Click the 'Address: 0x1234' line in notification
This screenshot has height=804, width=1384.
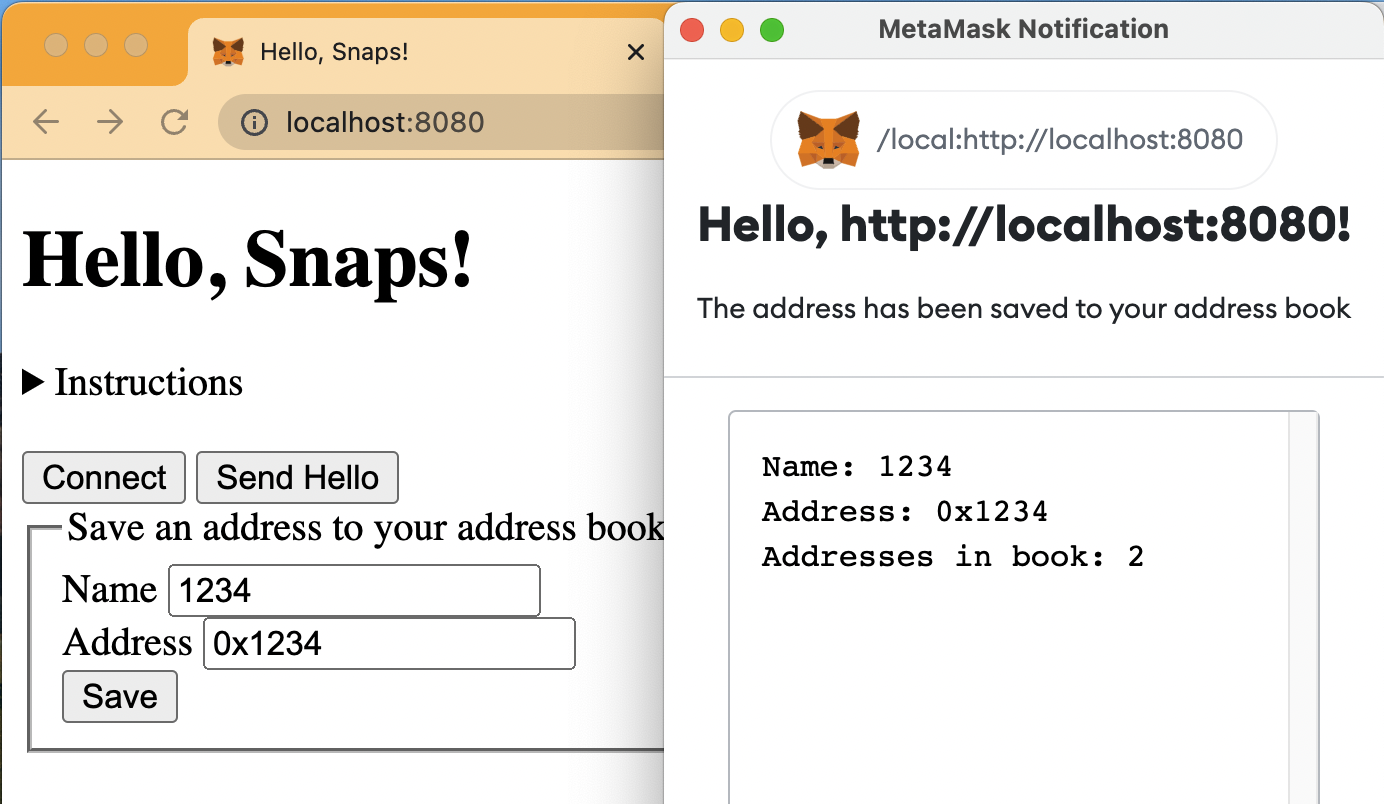[x=905, y=511]
